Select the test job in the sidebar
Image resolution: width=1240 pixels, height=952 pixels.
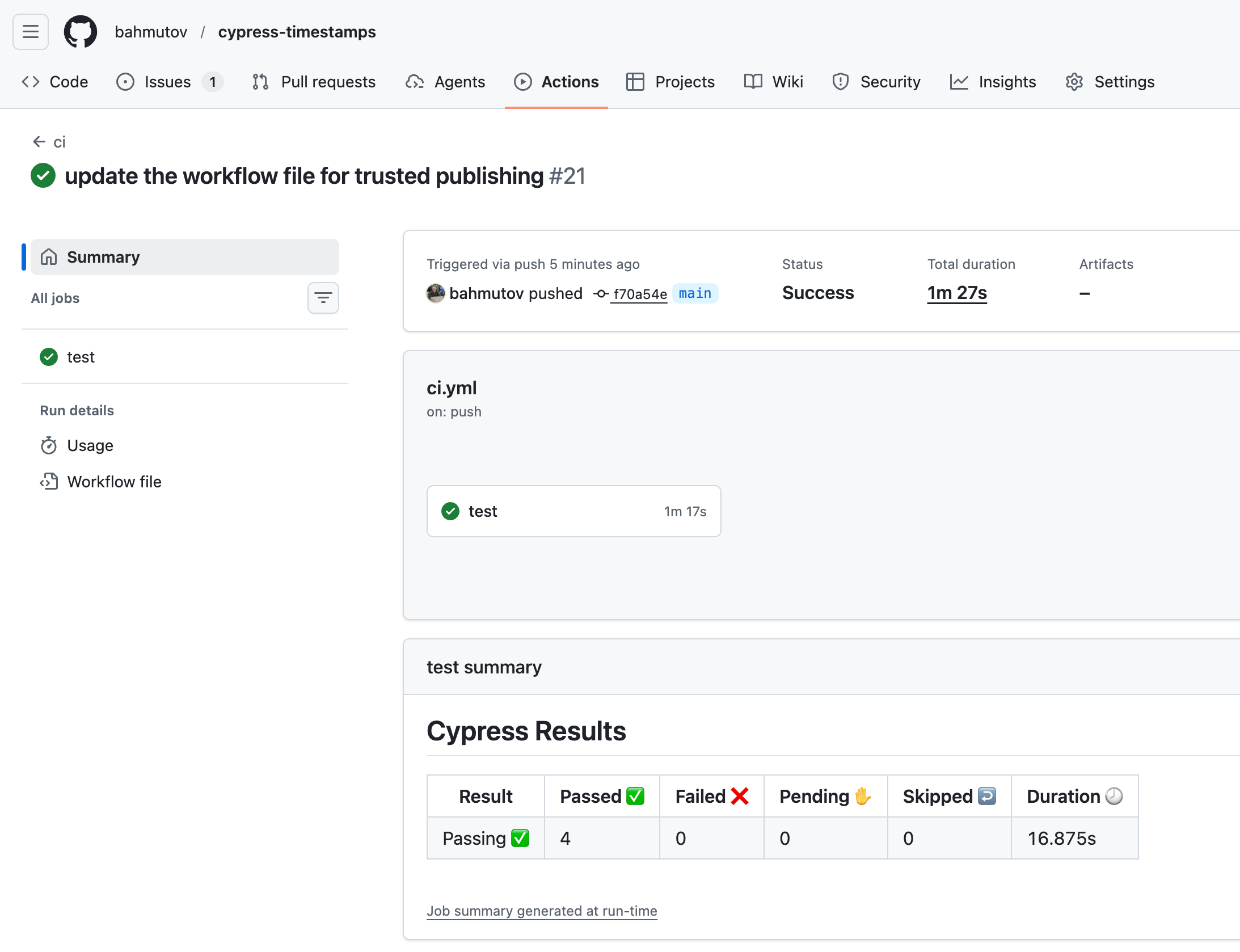[81, 356]
